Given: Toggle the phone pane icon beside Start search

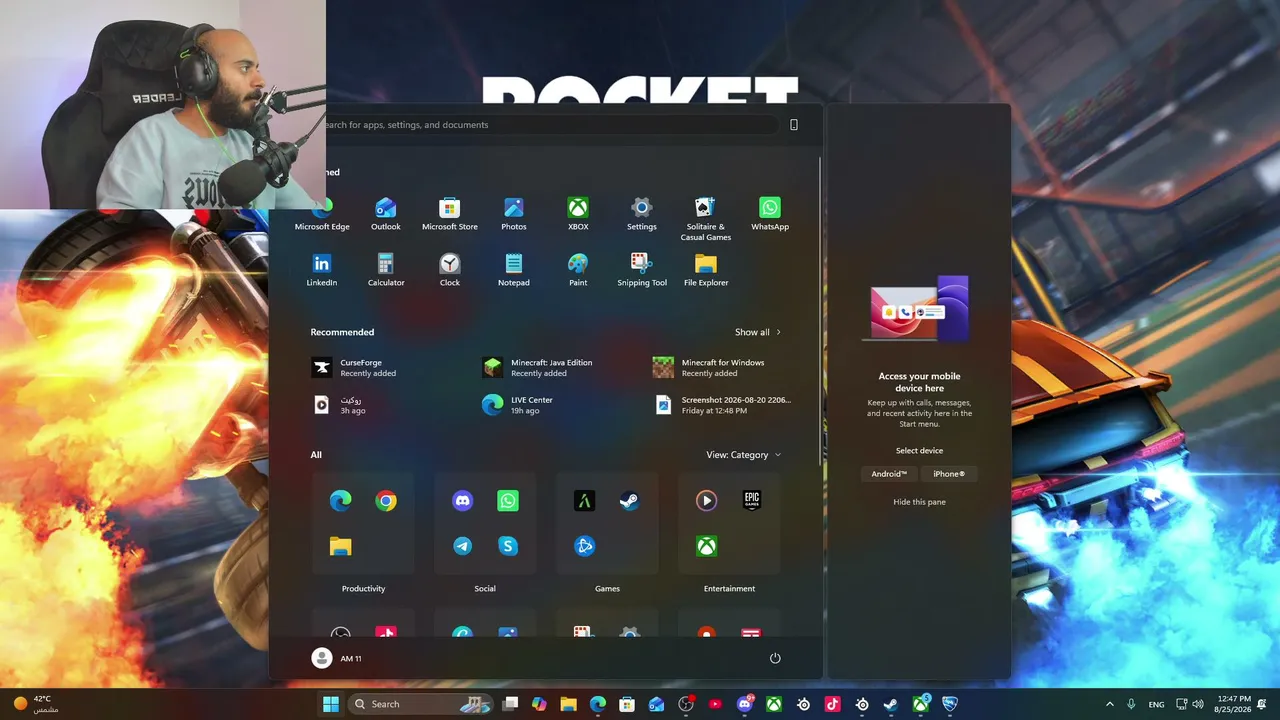Looking at the screenshot, I should [x=794, y=125].
